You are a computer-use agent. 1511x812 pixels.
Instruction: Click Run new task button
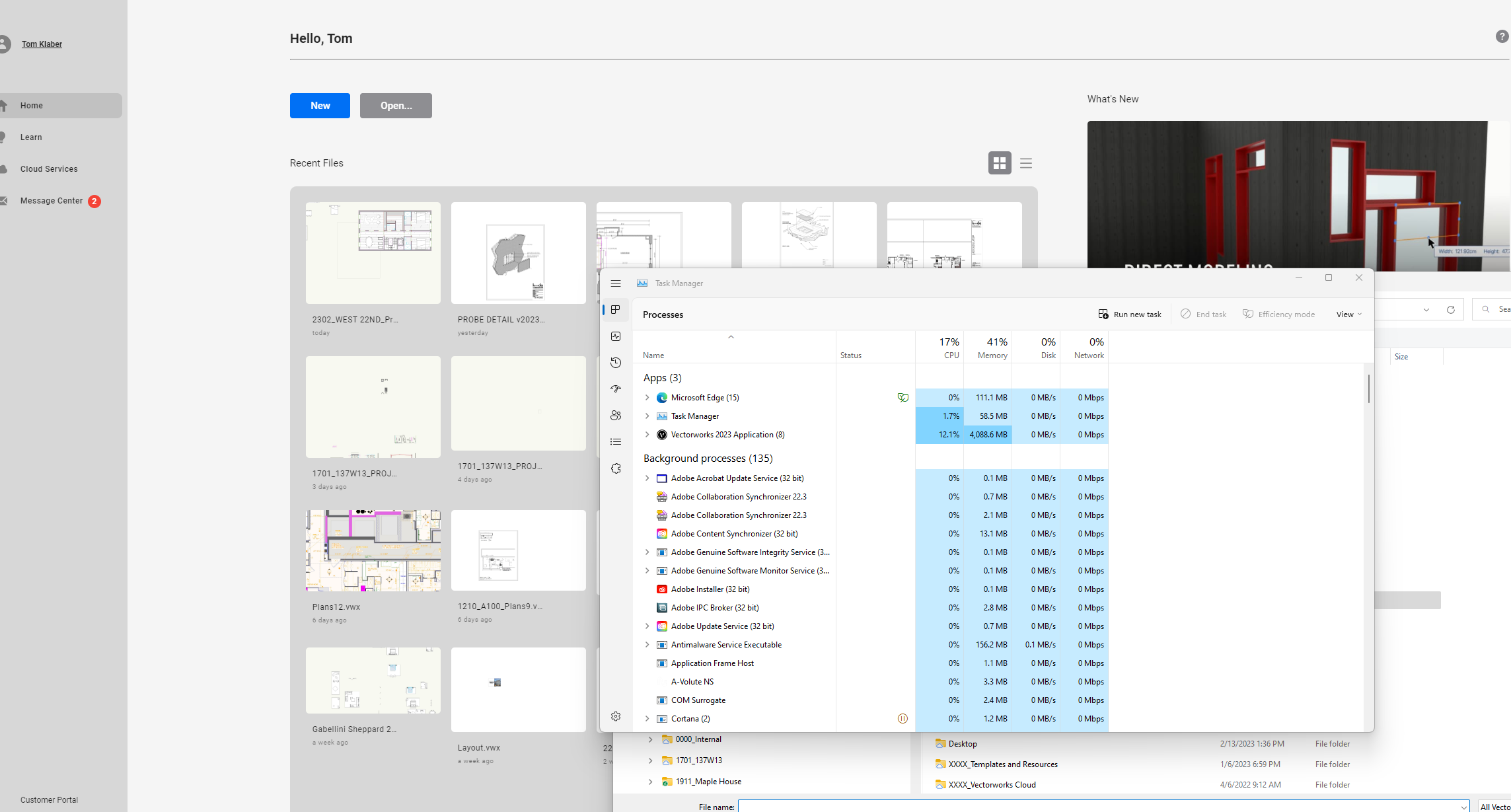pyautogui.click(x=1129, y=314)
